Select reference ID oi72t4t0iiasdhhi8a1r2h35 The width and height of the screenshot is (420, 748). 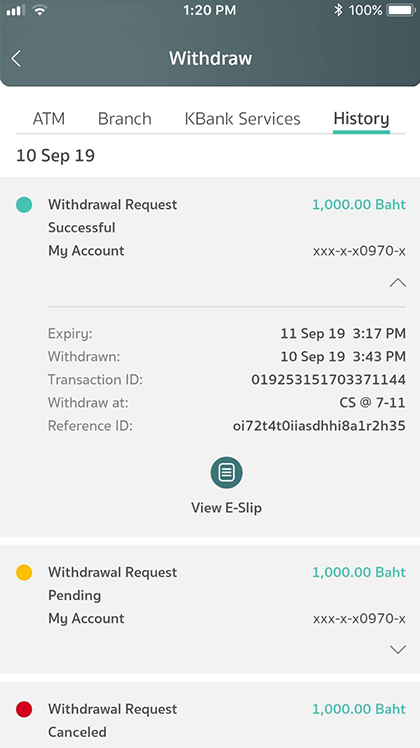[x=319, y=426]
